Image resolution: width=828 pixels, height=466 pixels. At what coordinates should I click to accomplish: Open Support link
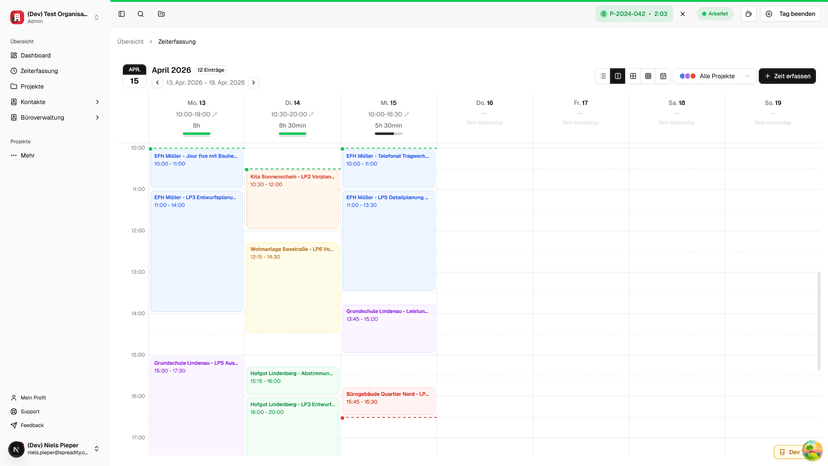30,412
